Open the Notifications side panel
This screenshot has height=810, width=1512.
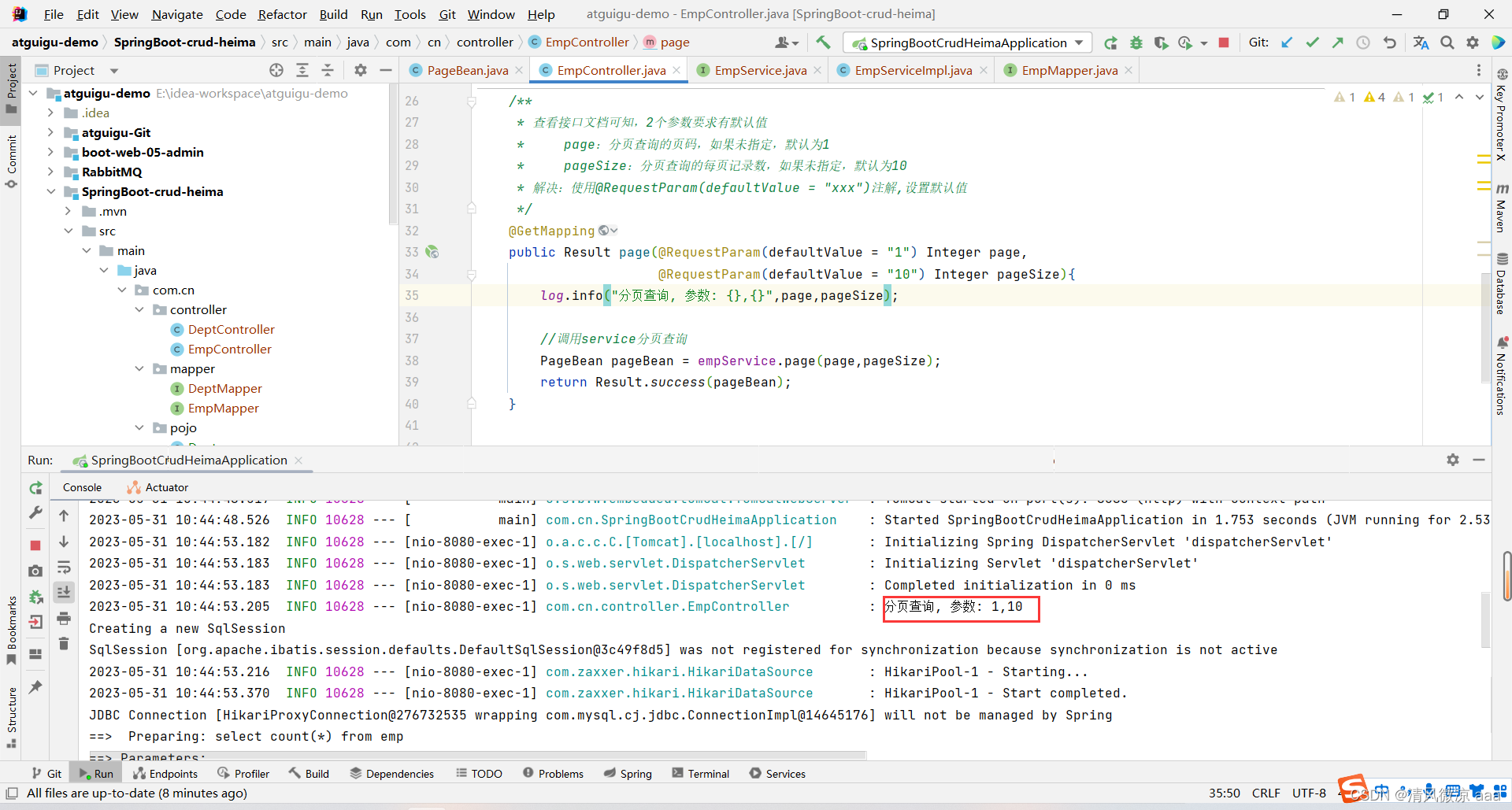1502,376
